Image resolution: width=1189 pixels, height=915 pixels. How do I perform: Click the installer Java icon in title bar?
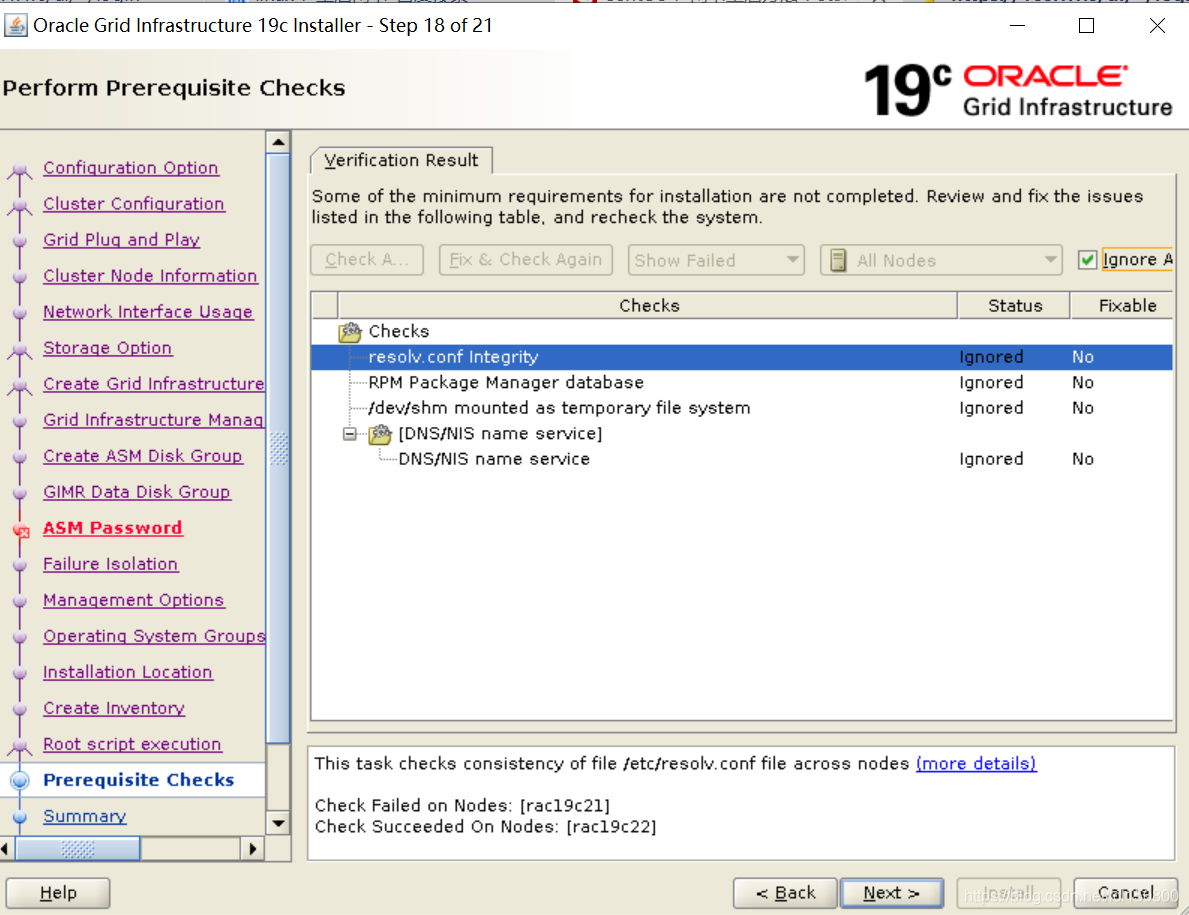click(x=15, y=26)
